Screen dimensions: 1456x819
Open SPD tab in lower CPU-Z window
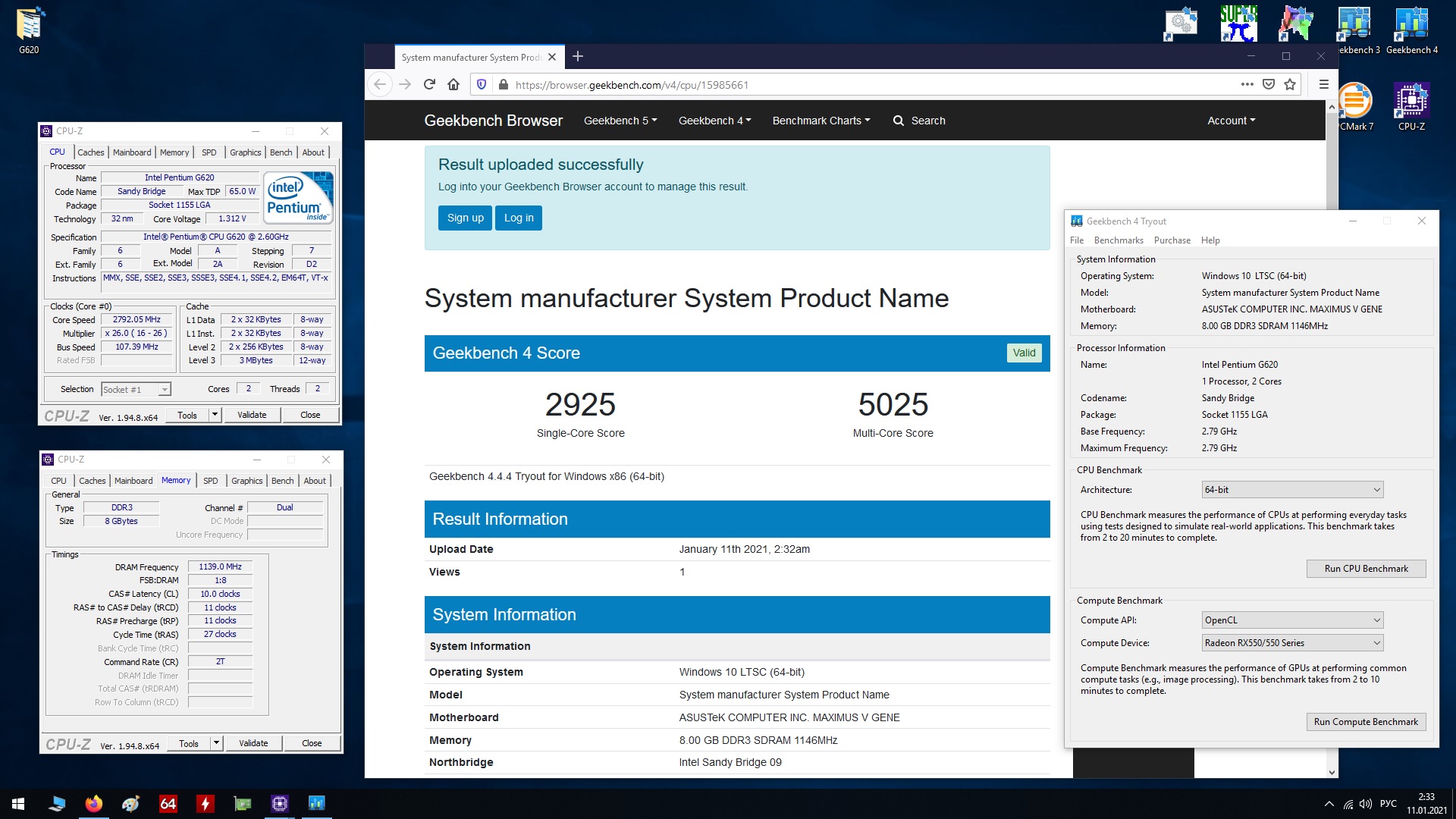coord(211,481)
